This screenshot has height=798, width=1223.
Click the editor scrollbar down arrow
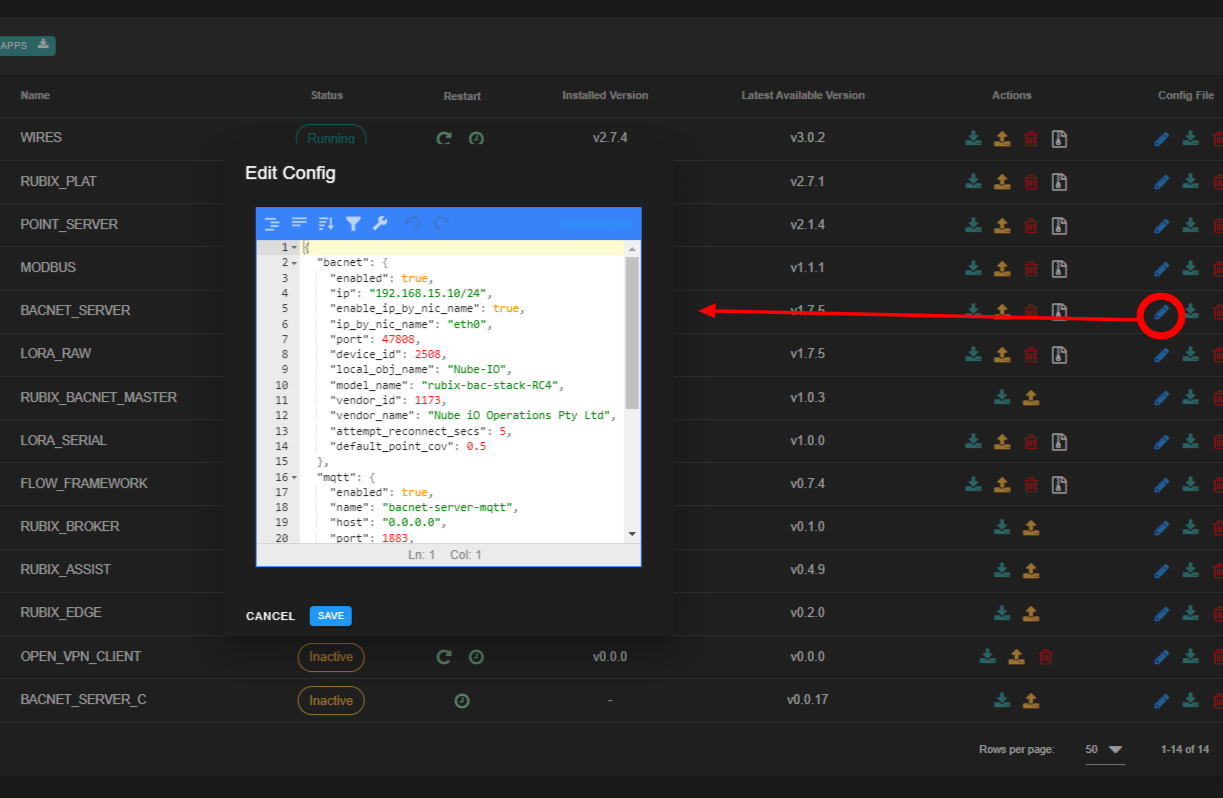click(632, 535)
